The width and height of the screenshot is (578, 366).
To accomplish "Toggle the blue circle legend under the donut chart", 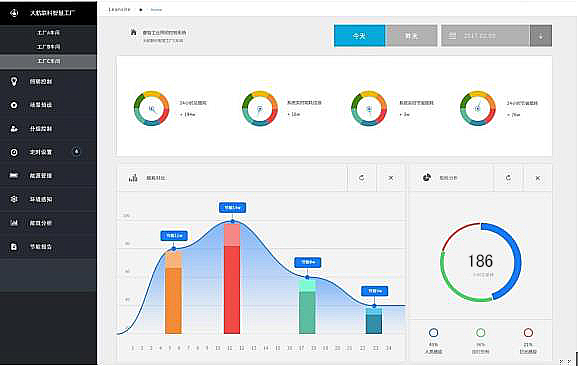I will (434, 333).
